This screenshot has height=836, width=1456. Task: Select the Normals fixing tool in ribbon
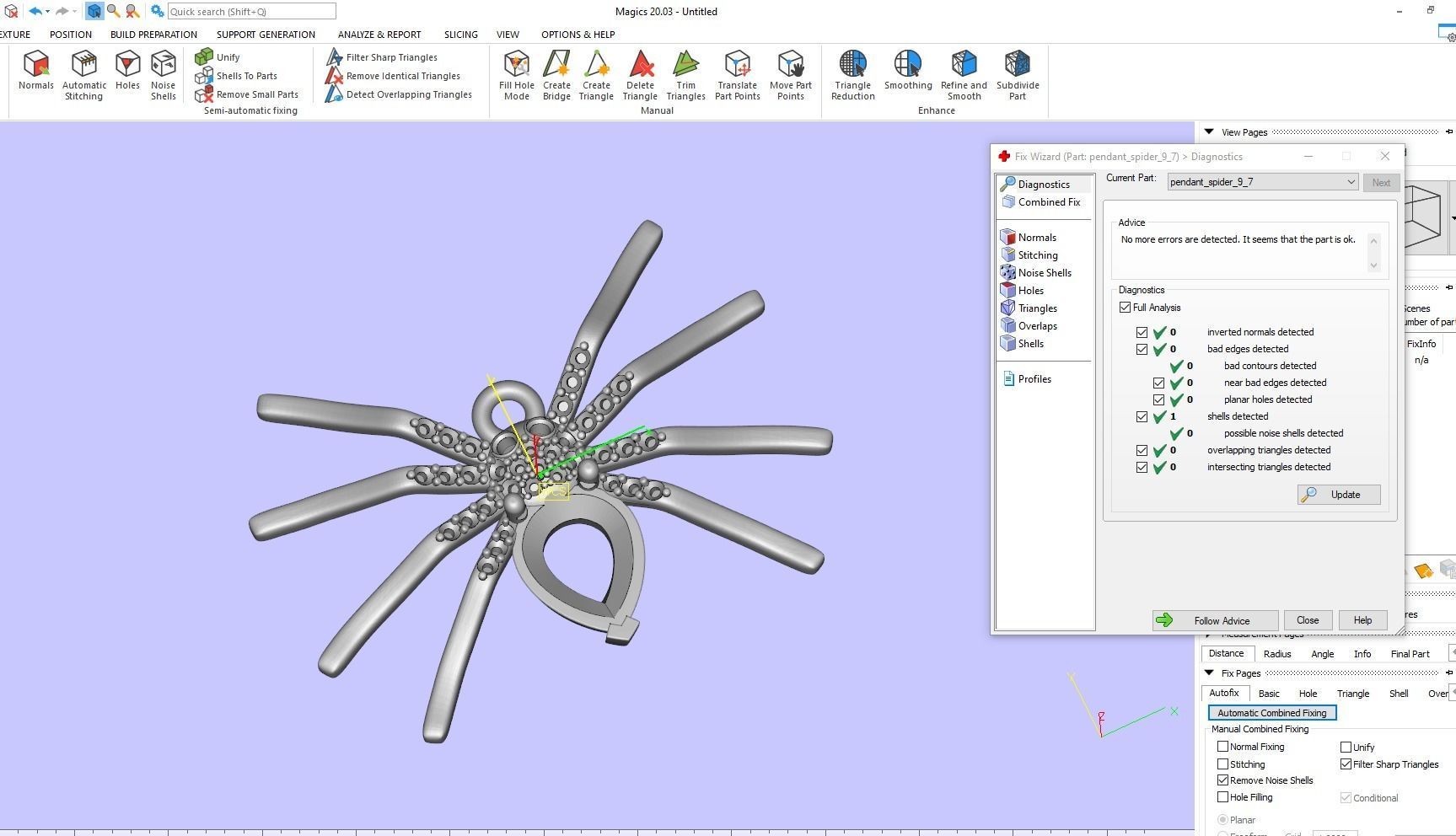[36, 70]
